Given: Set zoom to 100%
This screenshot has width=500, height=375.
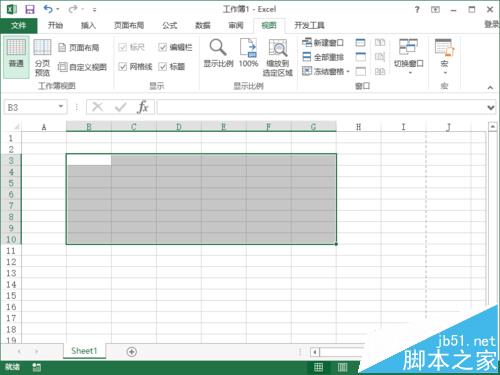Looking at the screenshot, I should coord(248,53).
